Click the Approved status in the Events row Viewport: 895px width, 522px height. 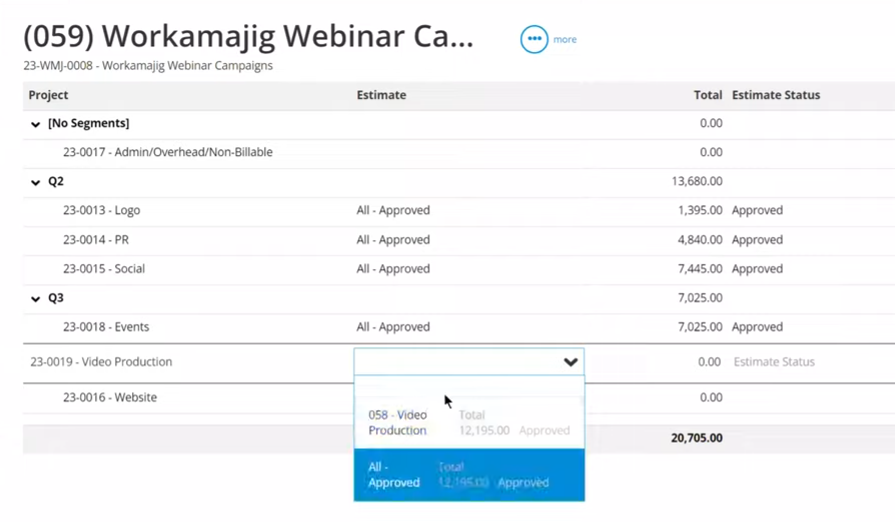[x=757, y=327]
